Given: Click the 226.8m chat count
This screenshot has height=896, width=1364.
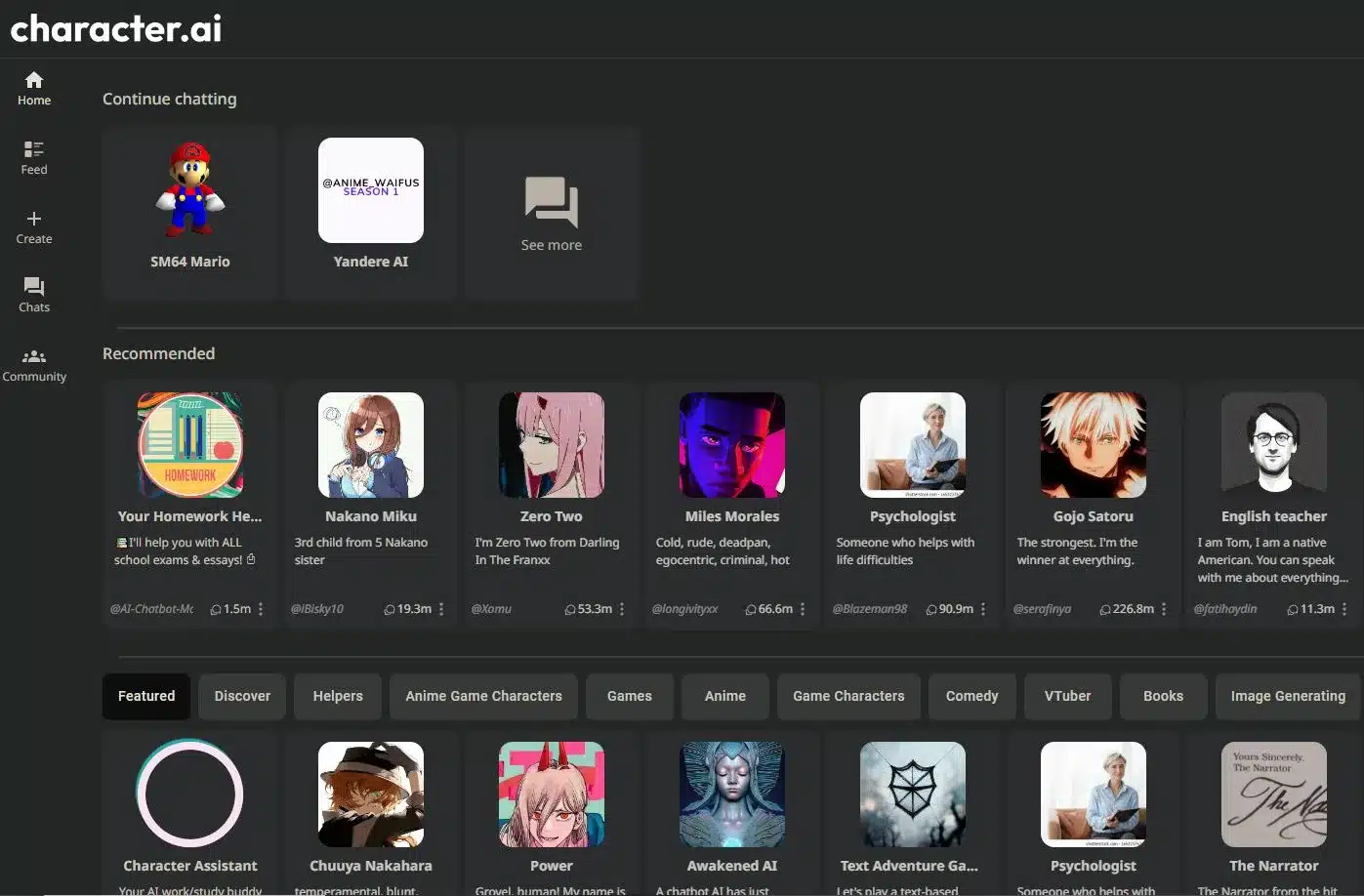Looking at the screenshot, I should 1127,609.
